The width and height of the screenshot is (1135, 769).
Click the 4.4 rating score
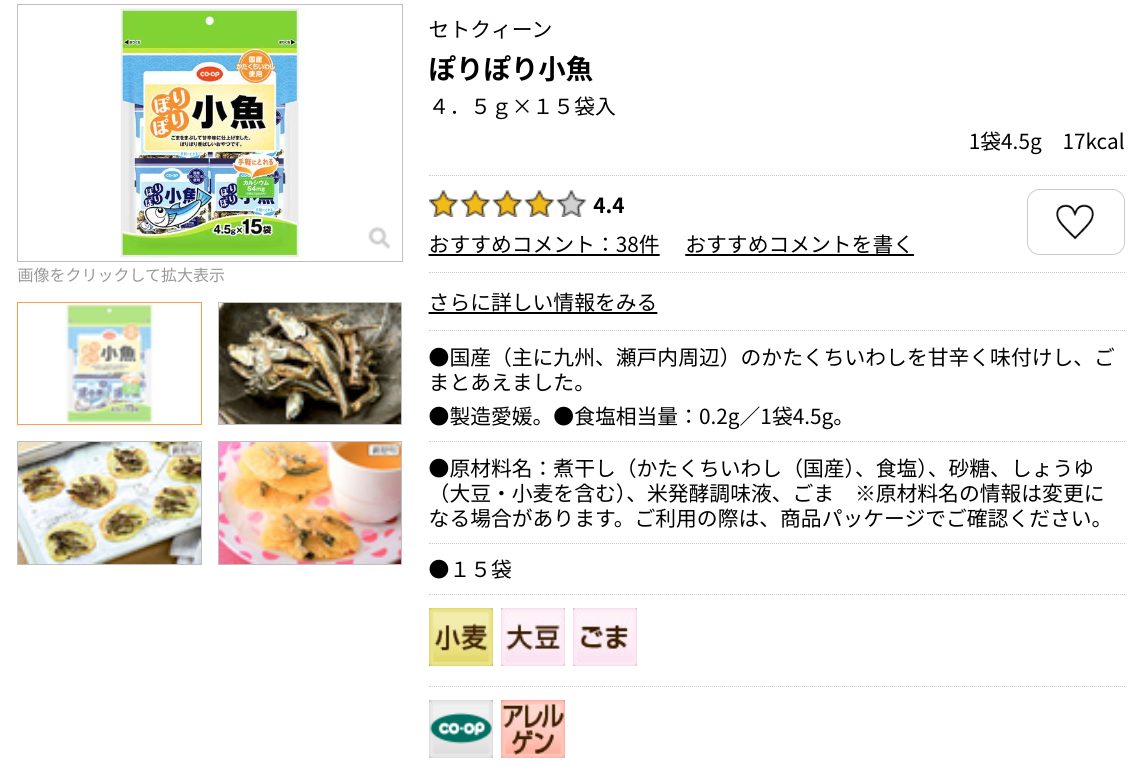608,206
